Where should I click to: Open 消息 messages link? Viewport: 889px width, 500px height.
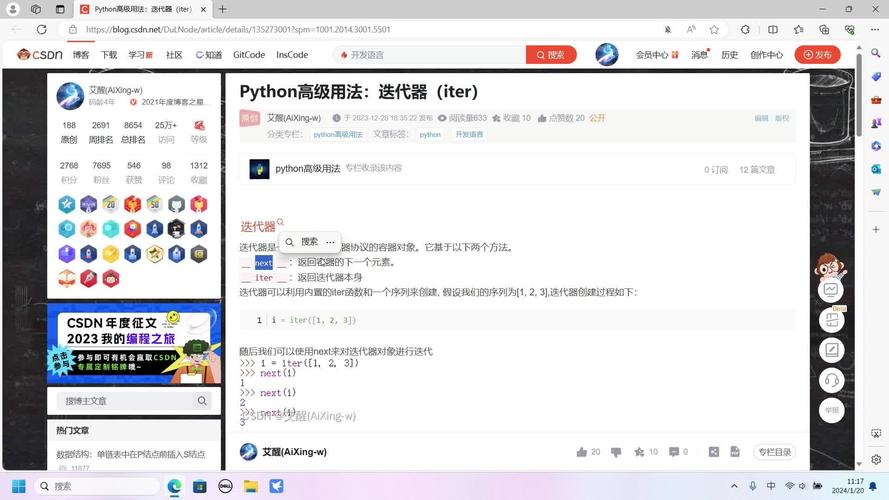point(700,54)
